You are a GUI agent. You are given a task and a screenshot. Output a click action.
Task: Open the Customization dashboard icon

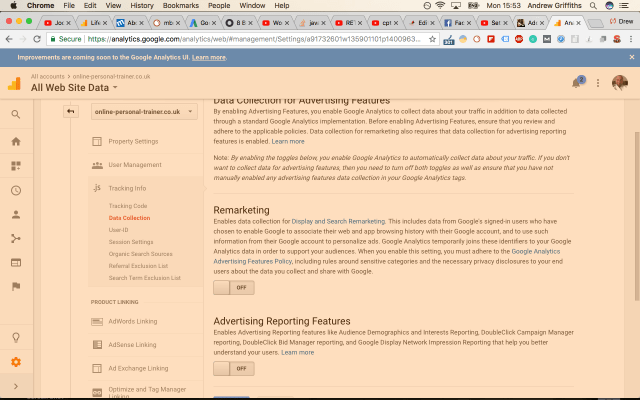point(15,165)
